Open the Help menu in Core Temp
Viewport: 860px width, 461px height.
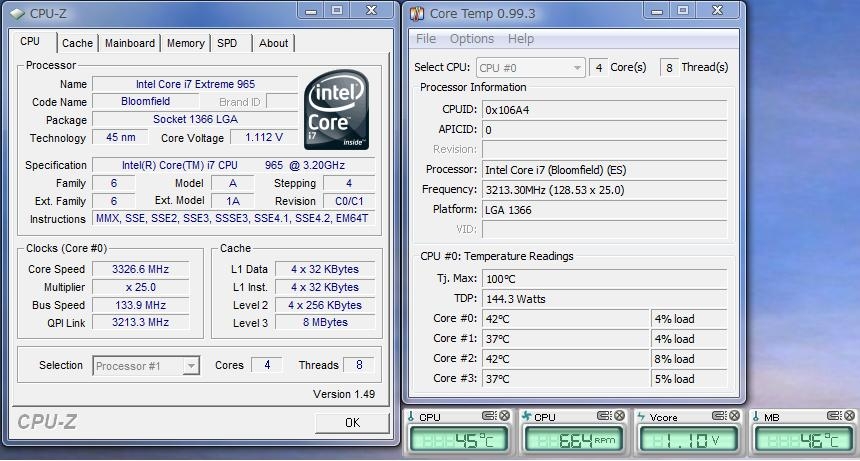(x=520, y=39)
